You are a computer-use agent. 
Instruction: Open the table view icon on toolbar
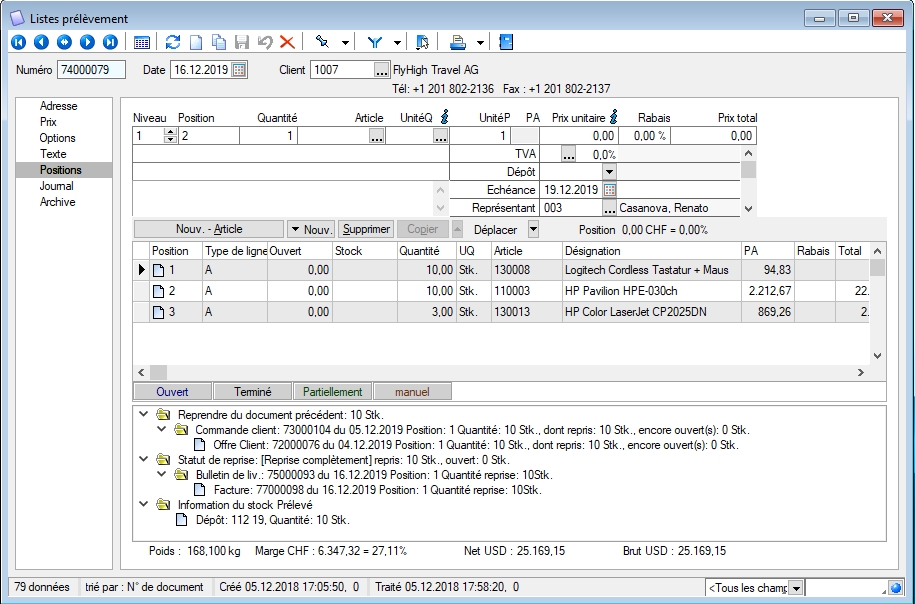point(140,42)
